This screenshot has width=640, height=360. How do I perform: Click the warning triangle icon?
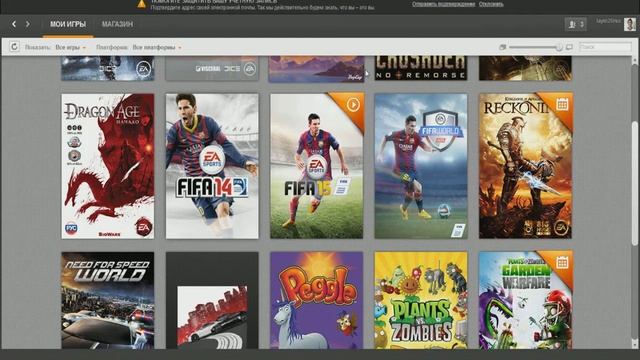(x=141, y=4)
